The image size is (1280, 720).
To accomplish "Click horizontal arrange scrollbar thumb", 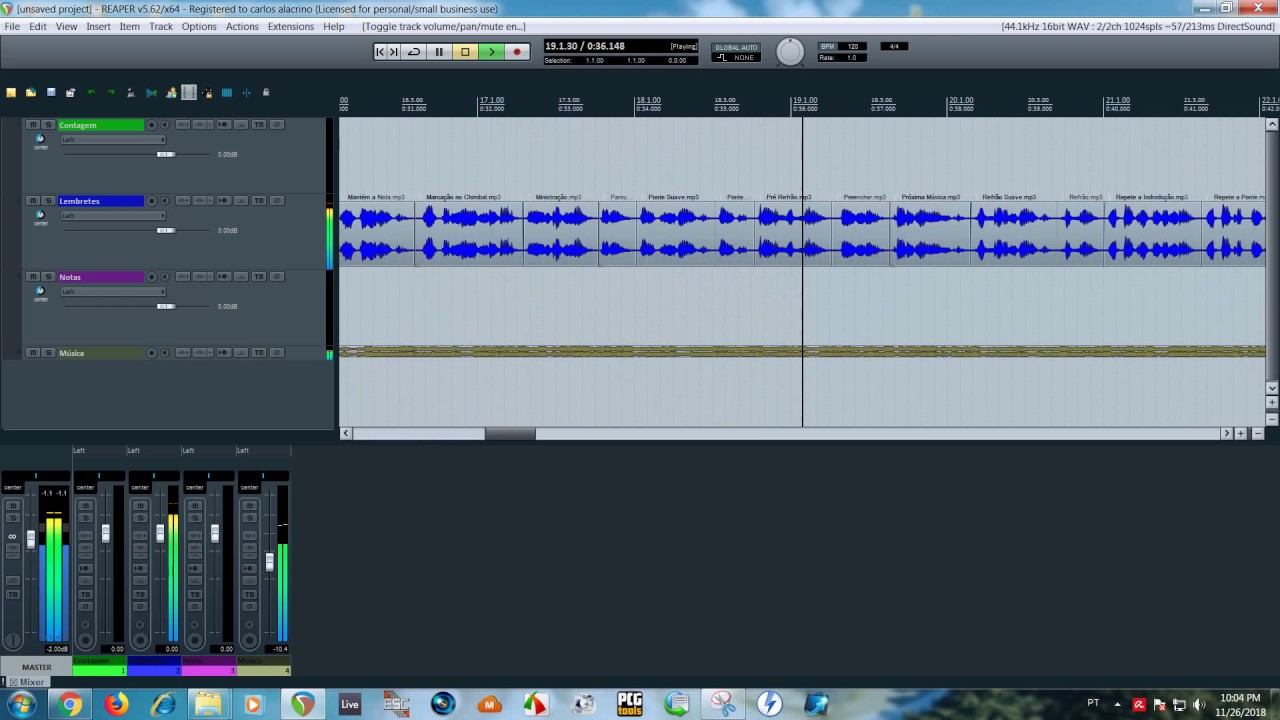I will [x=510, y=433].
